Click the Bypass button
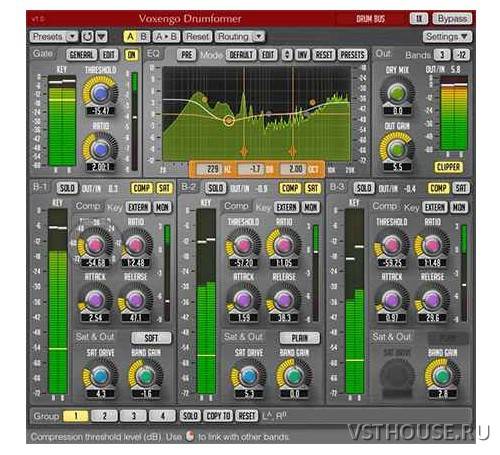The width and height of the screenshot is (500, 455). click(x=452, y=18)
